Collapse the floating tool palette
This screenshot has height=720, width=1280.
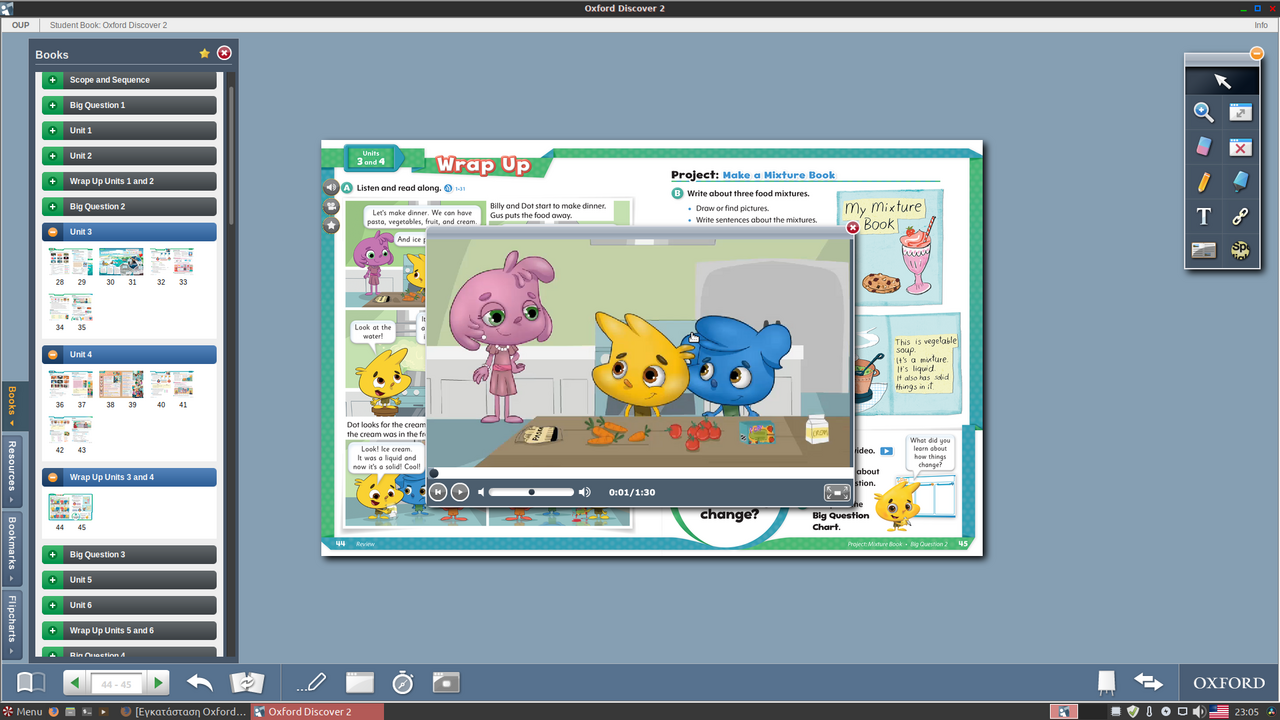(x=1257, y=54)
